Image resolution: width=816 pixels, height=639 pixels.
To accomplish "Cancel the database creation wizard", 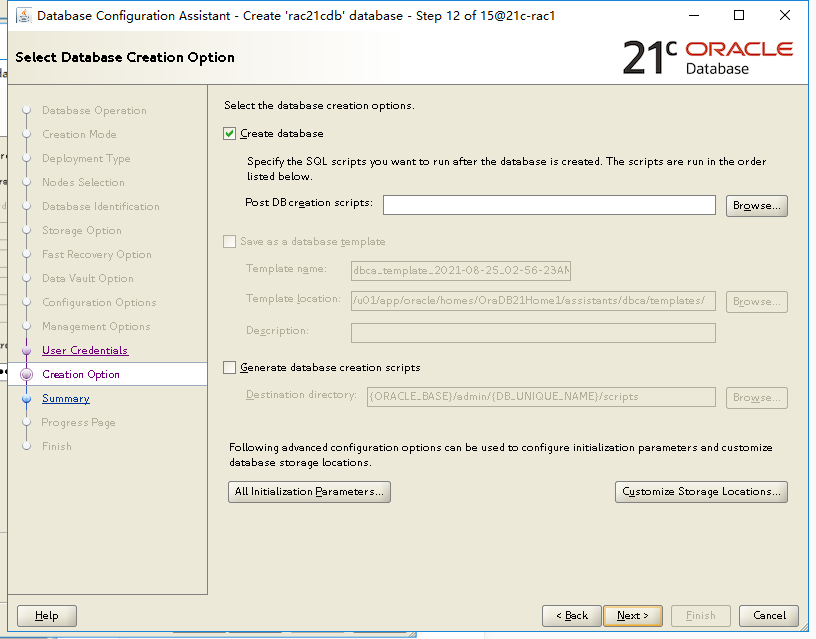I will pos(769,616).
